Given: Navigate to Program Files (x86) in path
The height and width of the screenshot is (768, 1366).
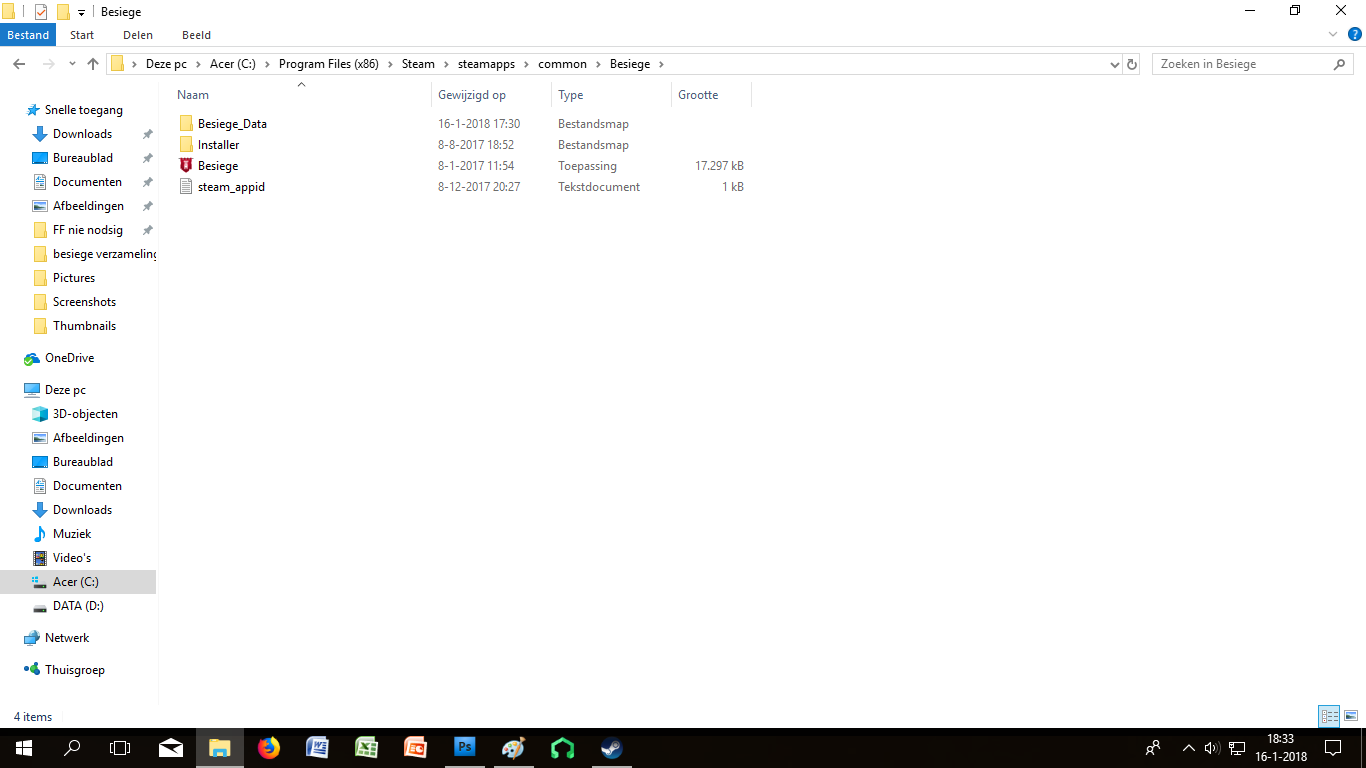Looking at the screenshot, I should [x=328, y=64].
